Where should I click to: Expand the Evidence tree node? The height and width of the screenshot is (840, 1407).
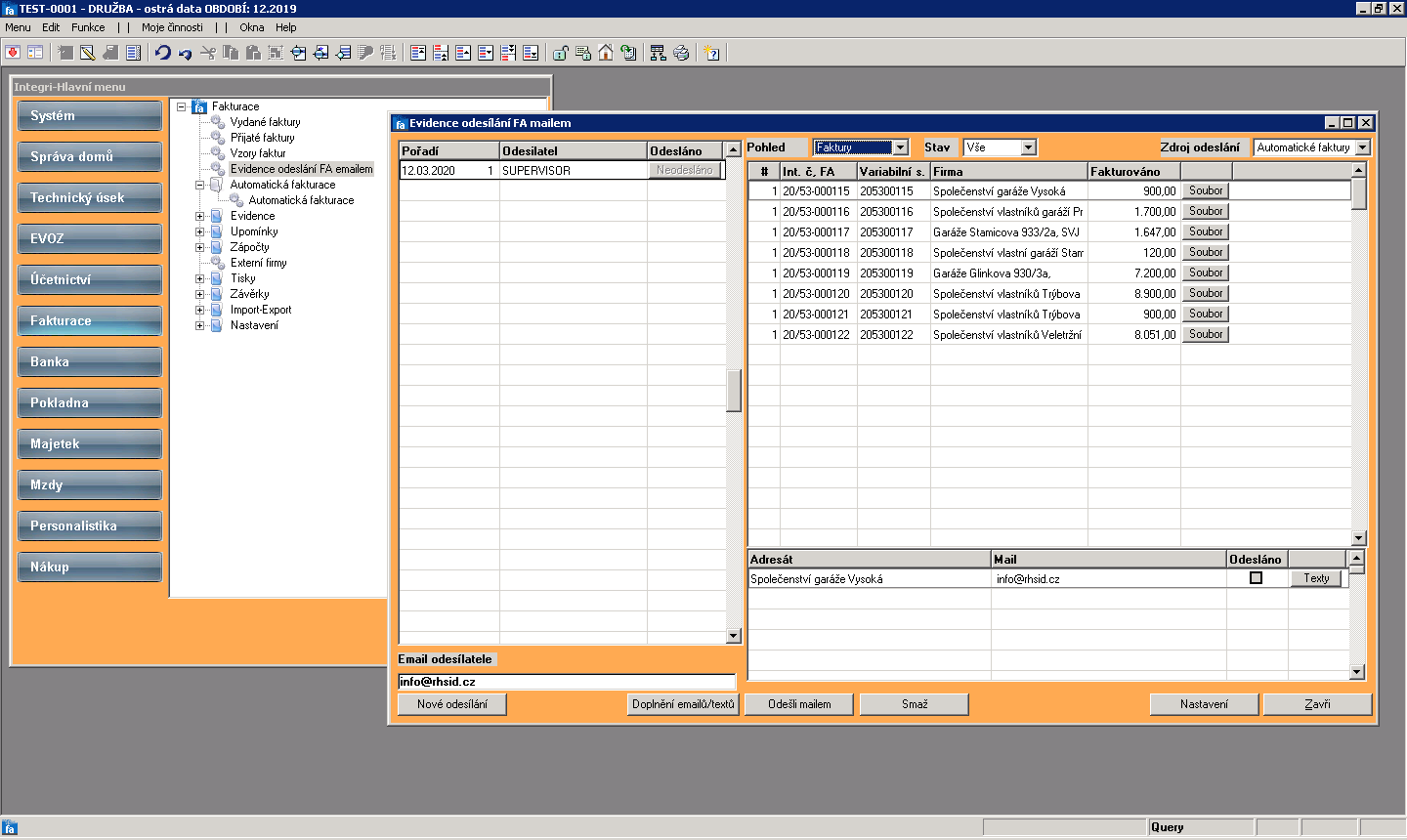[199, 216]
